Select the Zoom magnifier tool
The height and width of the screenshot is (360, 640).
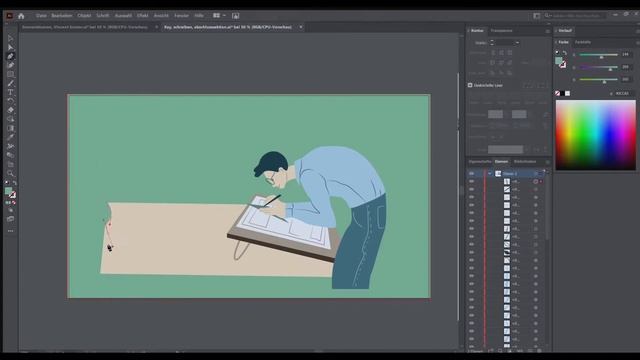tap(11, 173)
